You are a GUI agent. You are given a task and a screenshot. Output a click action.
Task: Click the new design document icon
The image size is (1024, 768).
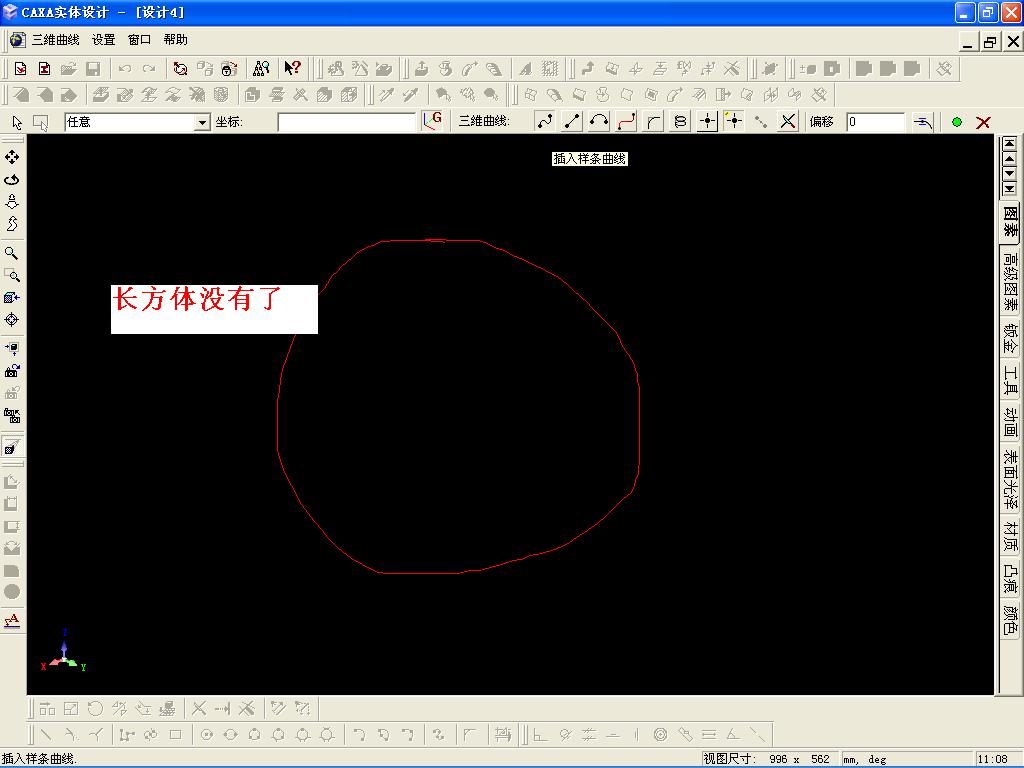[20, 69]
